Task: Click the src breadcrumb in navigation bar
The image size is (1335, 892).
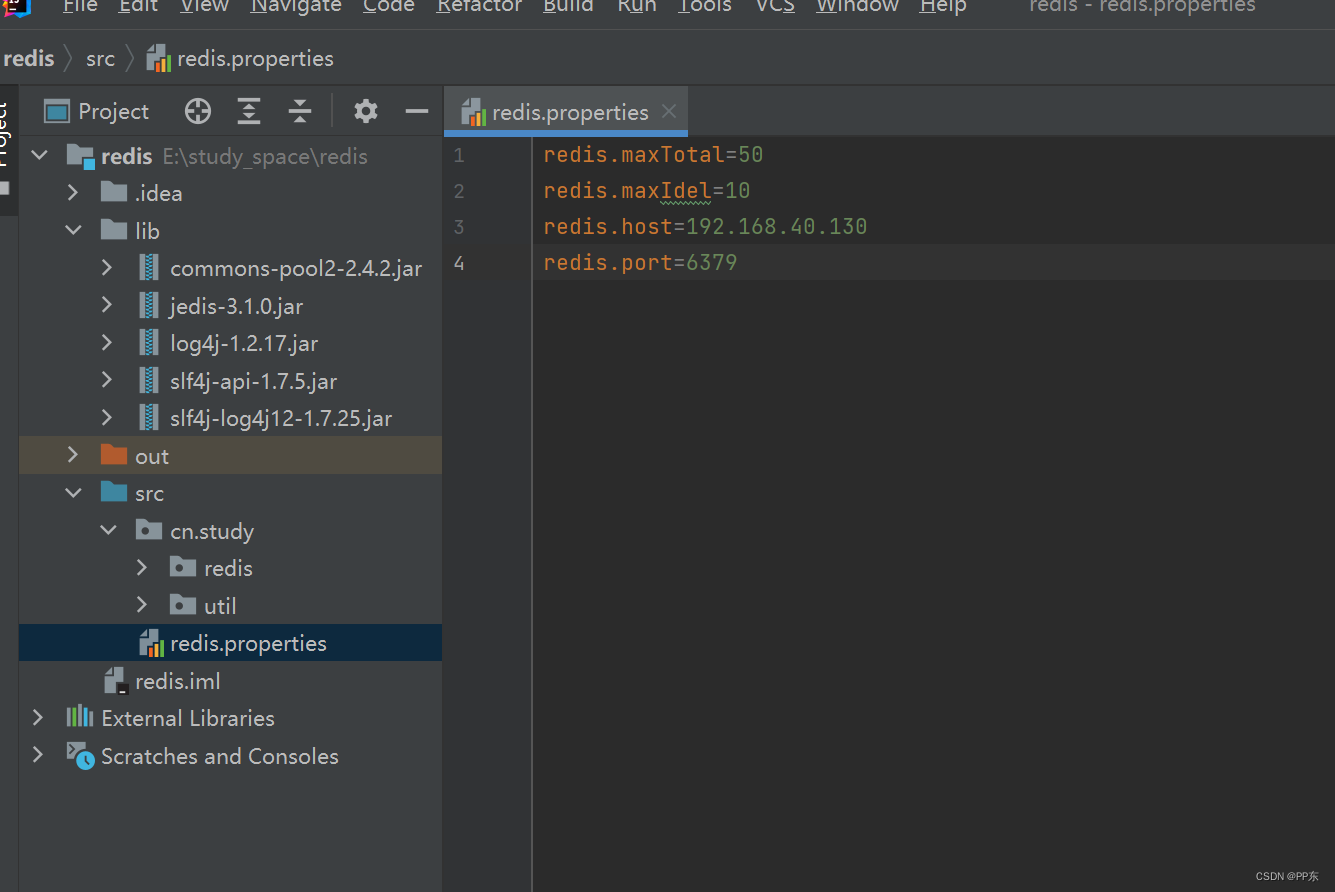Action: [100, 58]
